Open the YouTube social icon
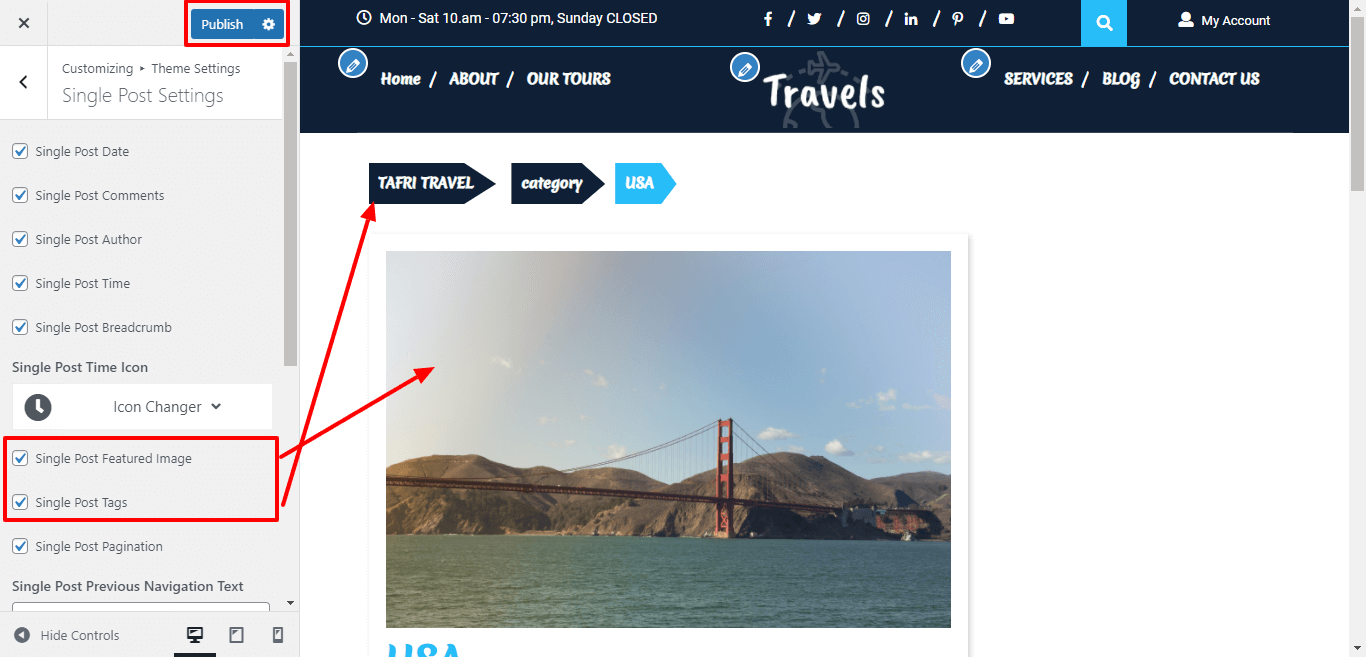 click(x=1006, y=19)
